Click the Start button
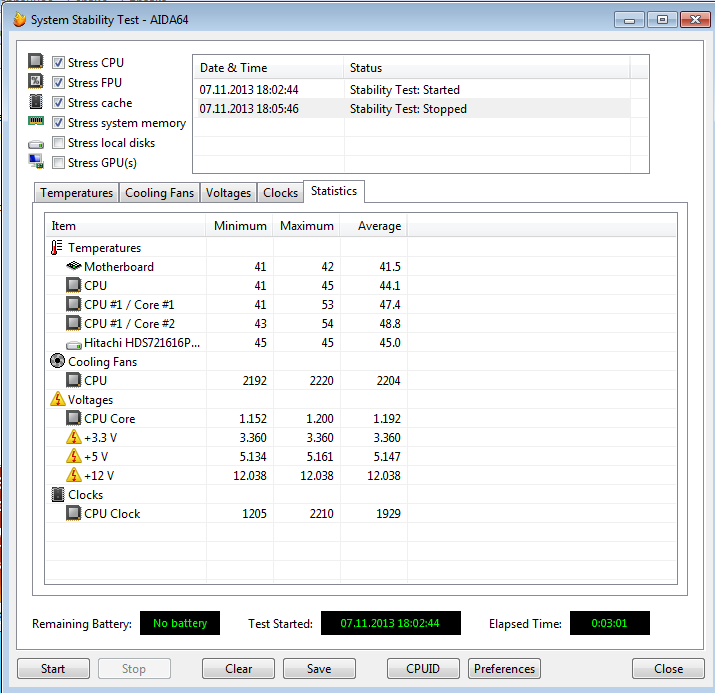715x693 pixels. 53,668
